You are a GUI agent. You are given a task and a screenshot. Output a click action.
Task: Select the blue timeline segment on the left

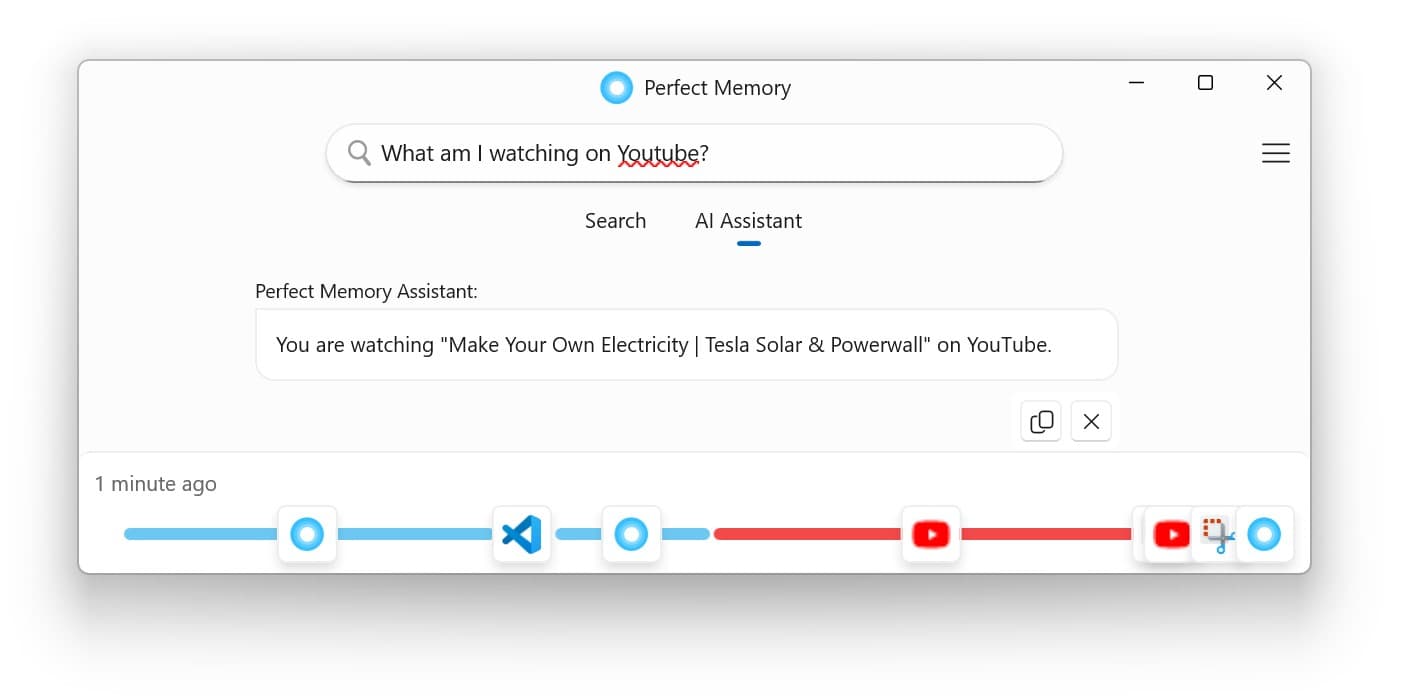click(200, 534)
